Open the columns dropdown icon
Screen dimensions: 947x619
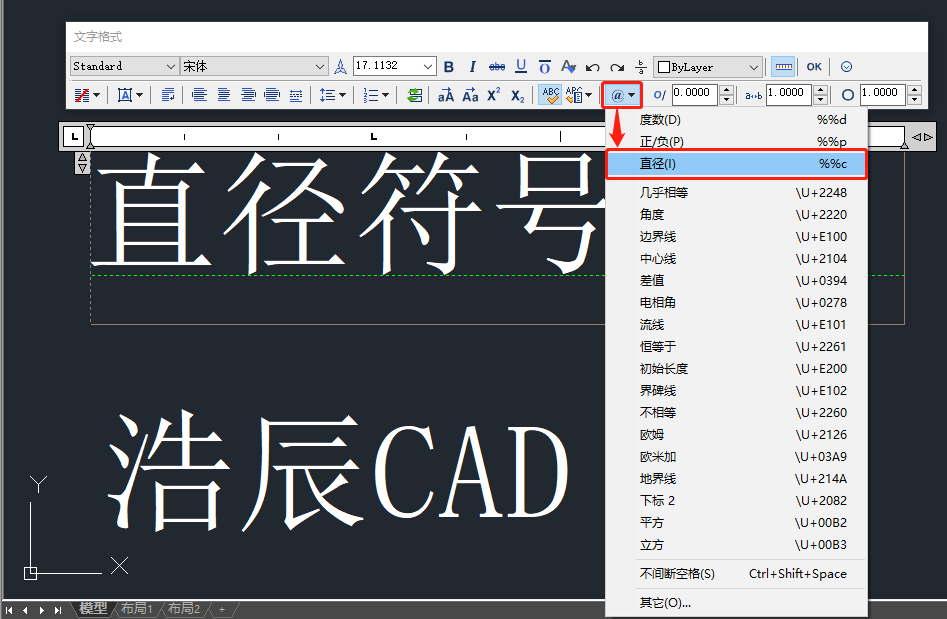point(87,95)
